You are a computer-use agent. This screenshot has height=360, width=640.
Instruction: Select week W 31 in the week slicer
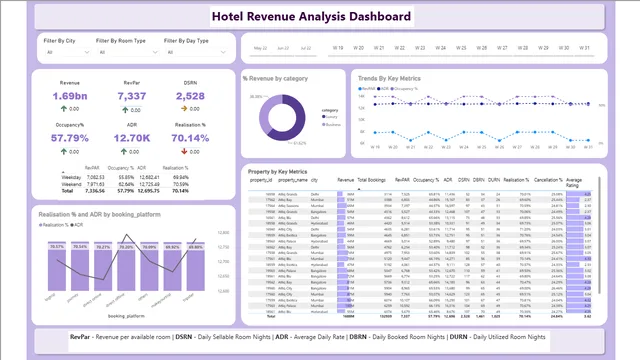(584, 48)
